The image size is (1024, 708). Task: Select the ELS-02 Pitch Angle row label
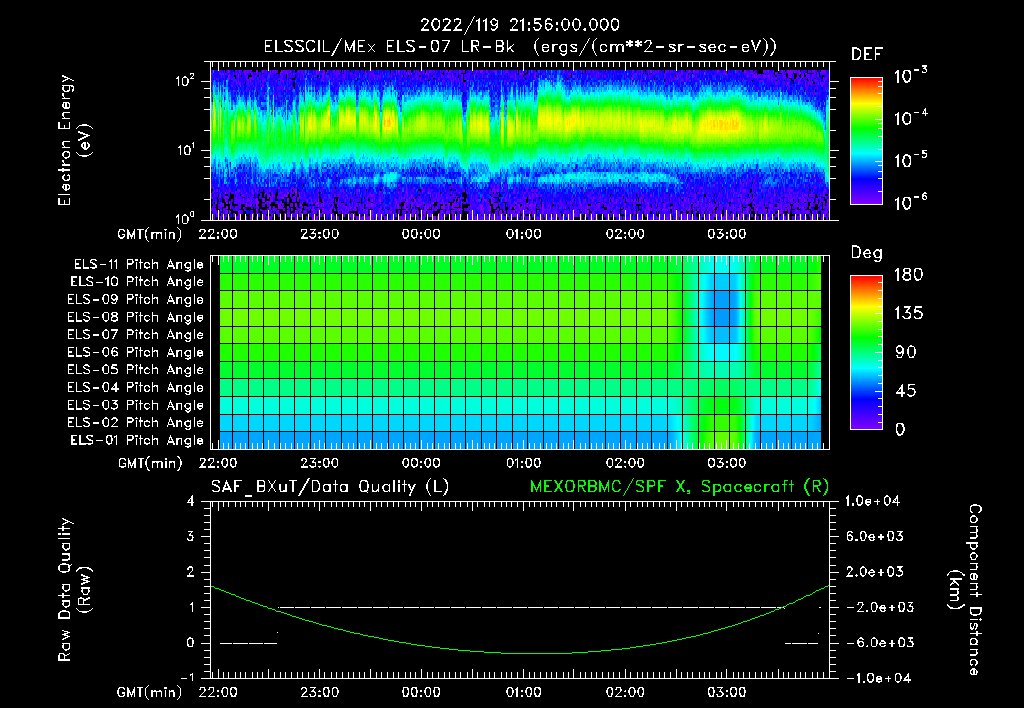135,423
